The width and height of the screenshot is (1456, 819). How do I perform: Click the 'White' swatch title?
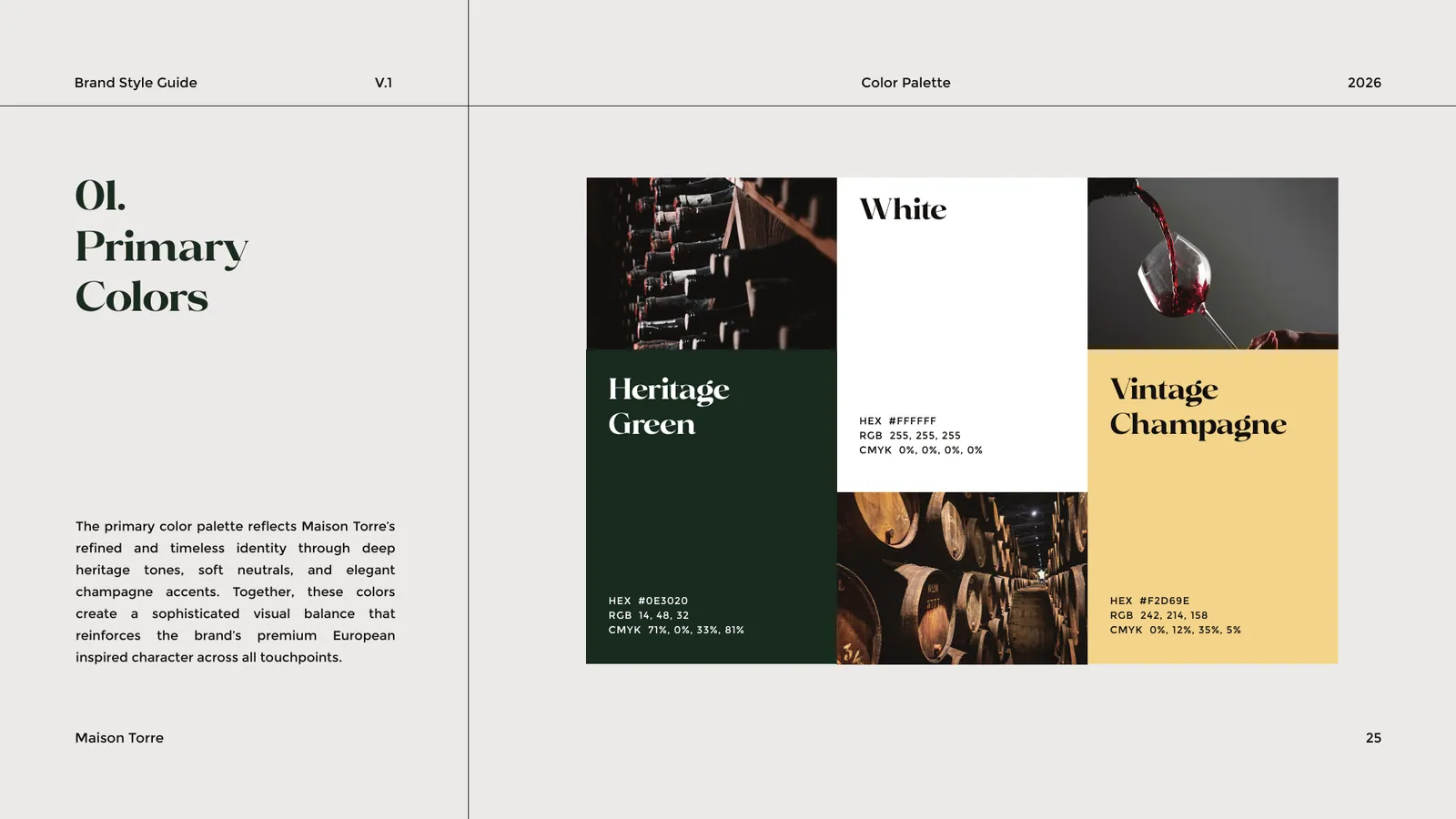903,209
